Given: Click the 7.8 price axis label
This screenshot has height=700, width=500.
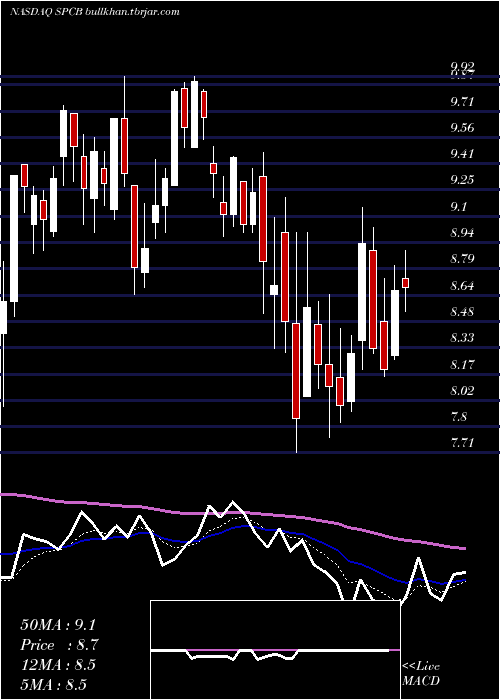Looking at the screenshot, I should pos(459,417).
